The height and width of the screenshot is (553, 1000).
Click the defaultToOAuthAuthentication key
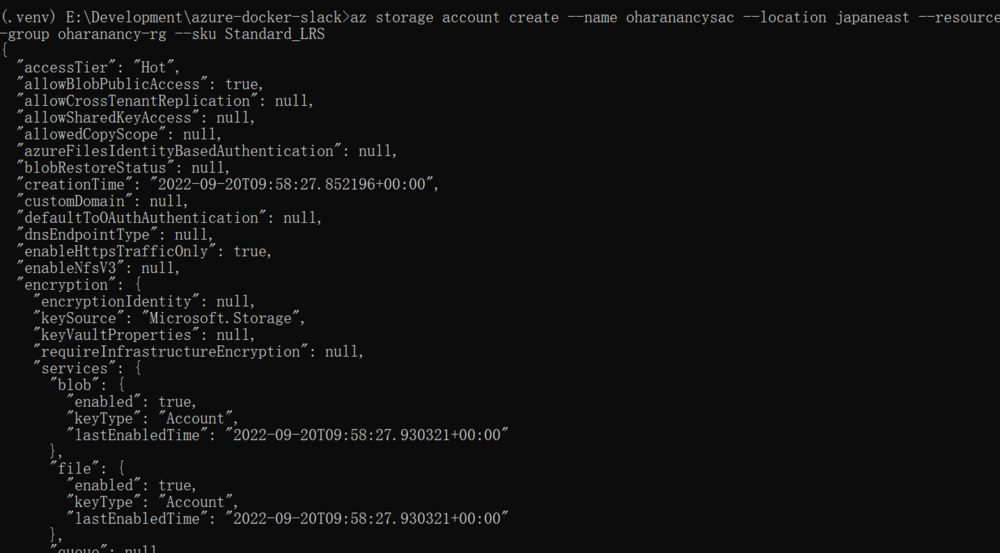click(142, 218)
